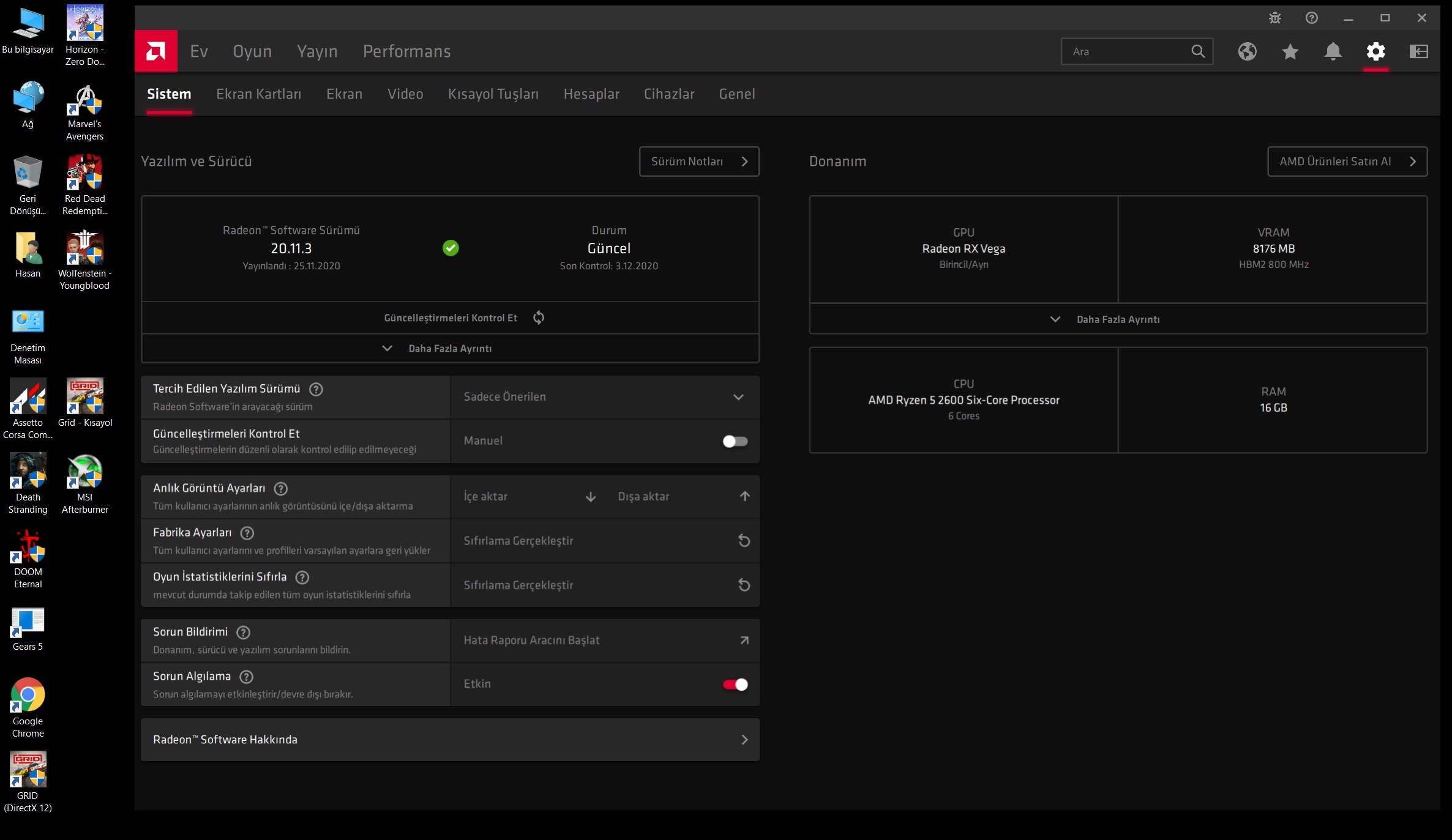Image resolution: width=1452 pixels, height=840 pixels.
Task: Click help icon beside Anlık Görüntü Ayarları
Action: (281, 488)
